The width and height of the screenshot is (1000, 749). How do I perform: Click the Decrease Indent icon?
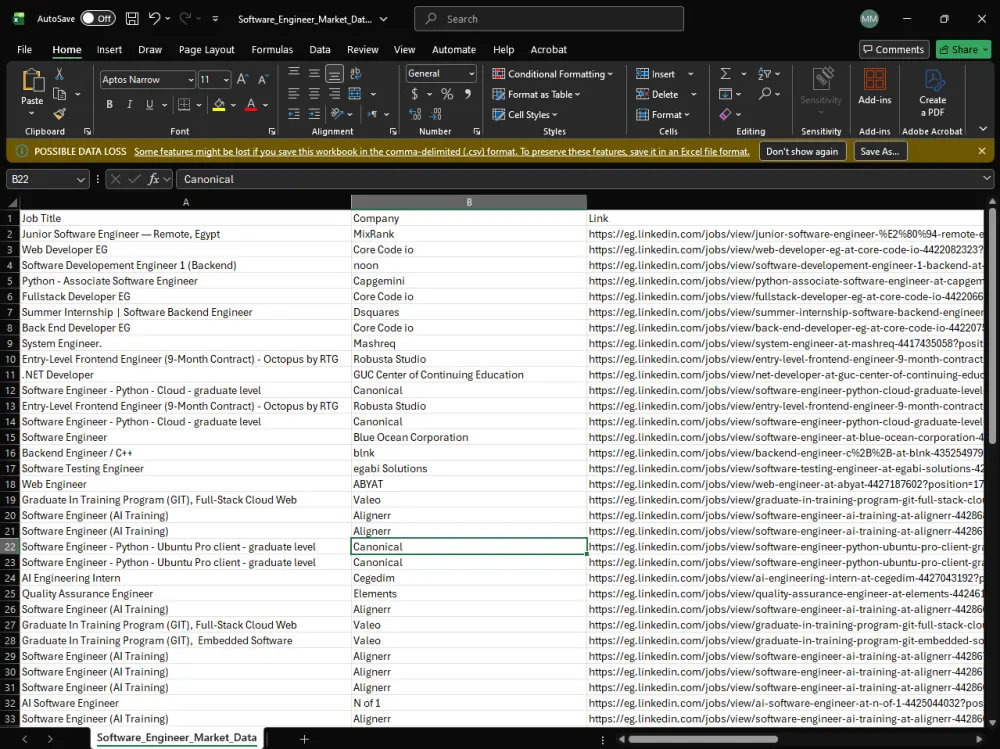294,114
